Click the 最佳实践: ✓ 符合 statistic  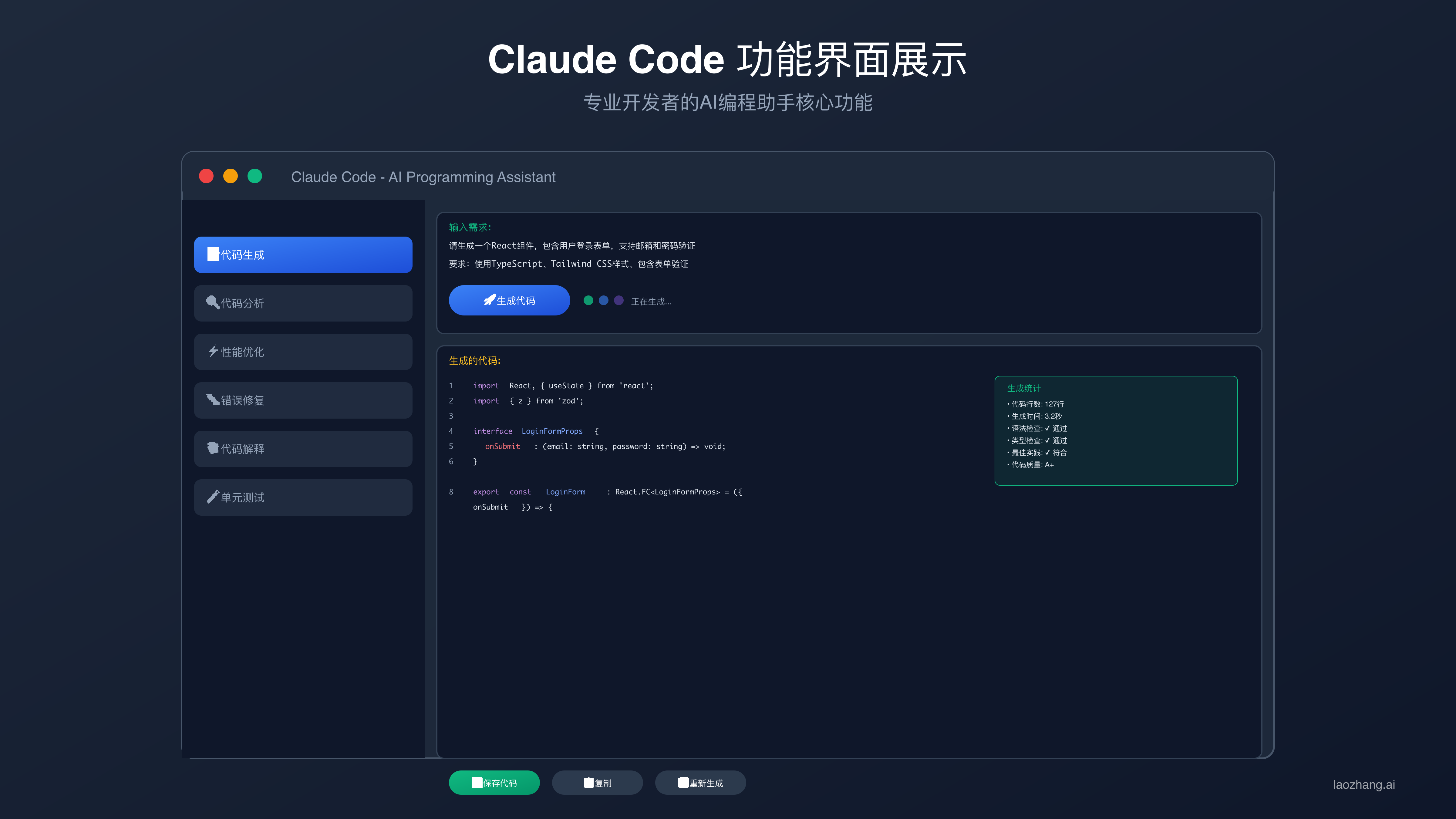click(x=1037, y=453)
